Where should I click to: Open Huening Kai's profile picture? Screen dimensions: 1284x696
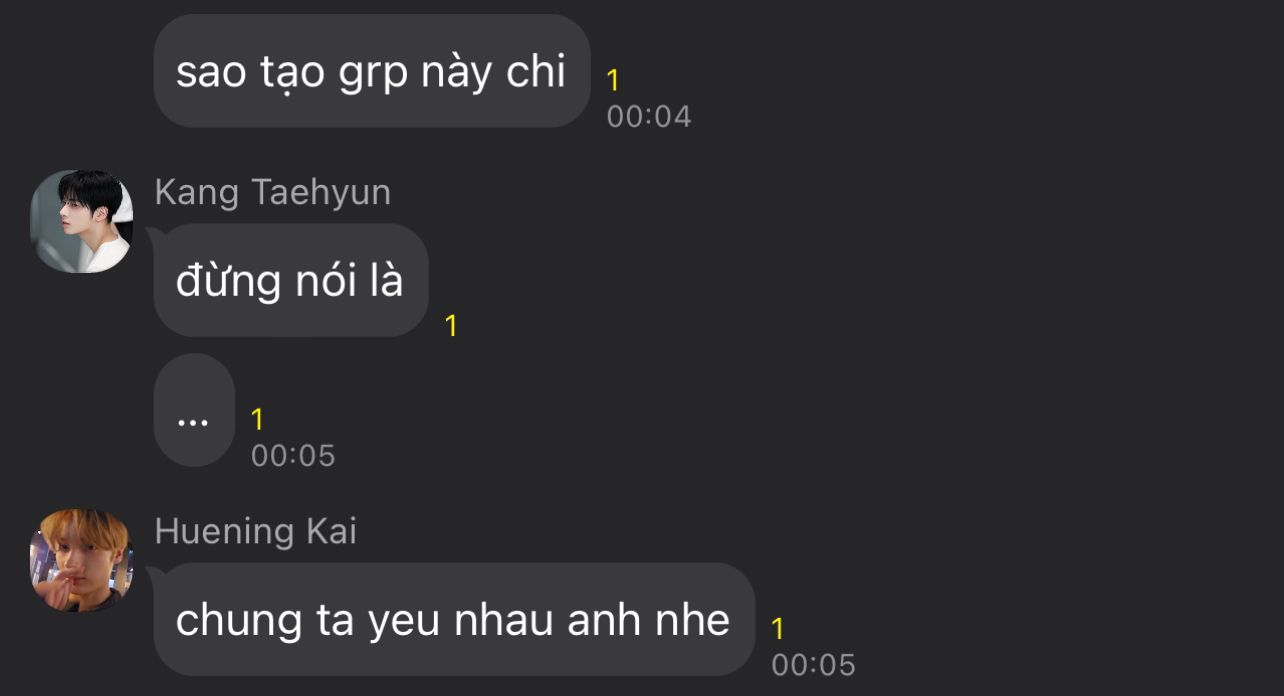point(82,560)
